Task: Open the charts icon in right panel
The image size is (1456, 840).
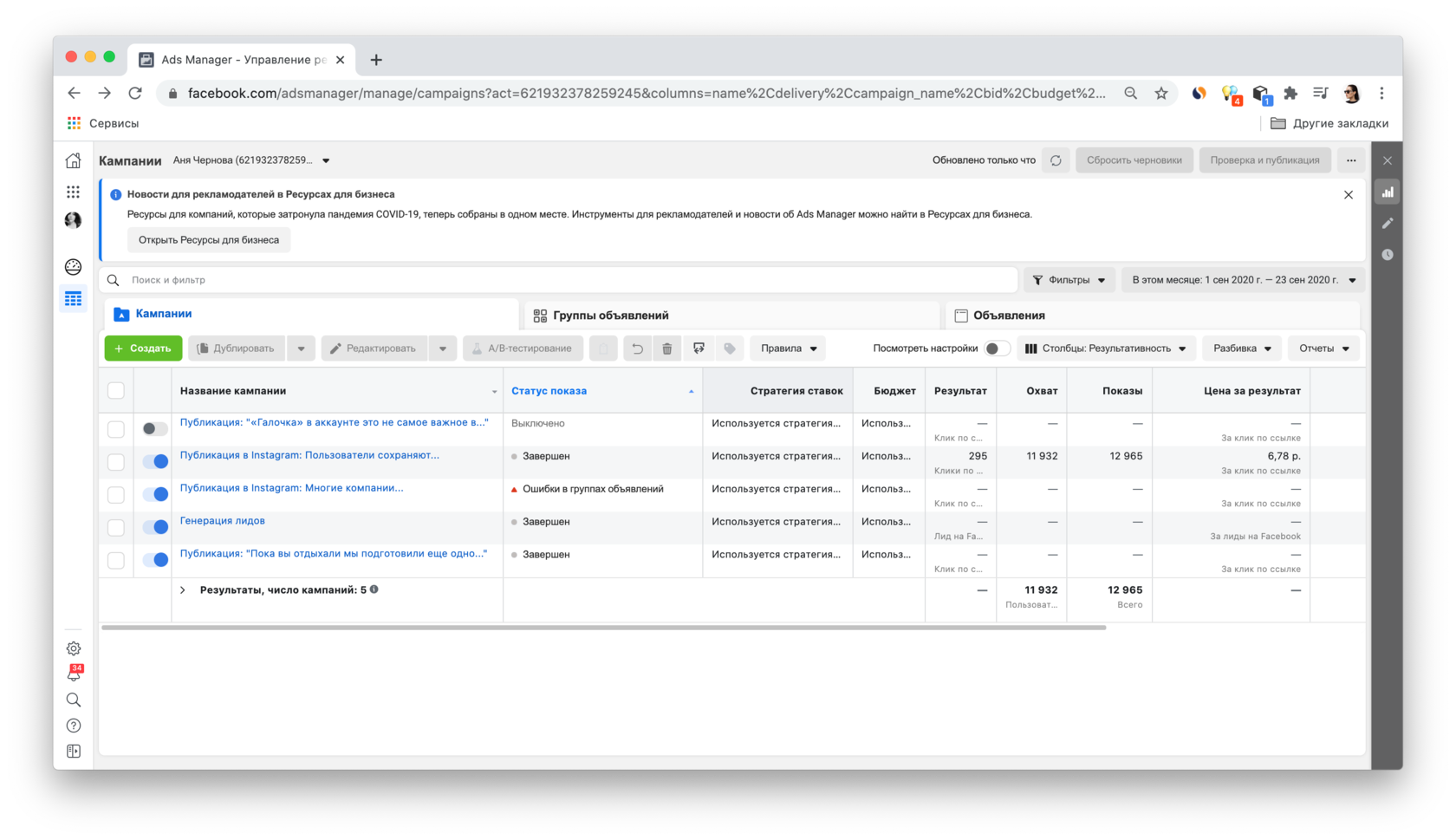Action: coord(1388,192)
